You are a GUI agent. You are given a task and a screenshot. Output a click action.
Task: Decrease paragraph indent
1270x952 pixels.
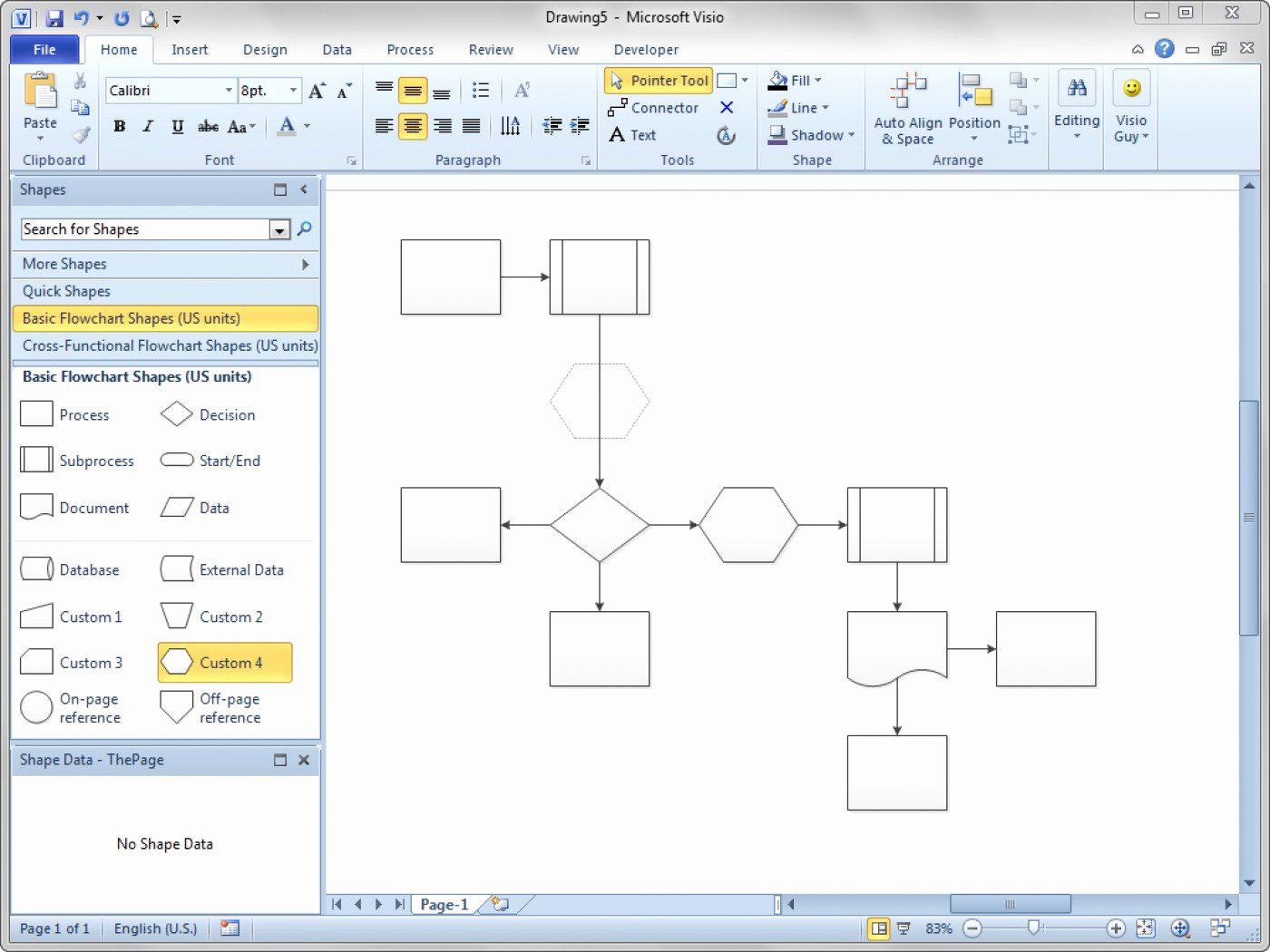tap(552, 126)
